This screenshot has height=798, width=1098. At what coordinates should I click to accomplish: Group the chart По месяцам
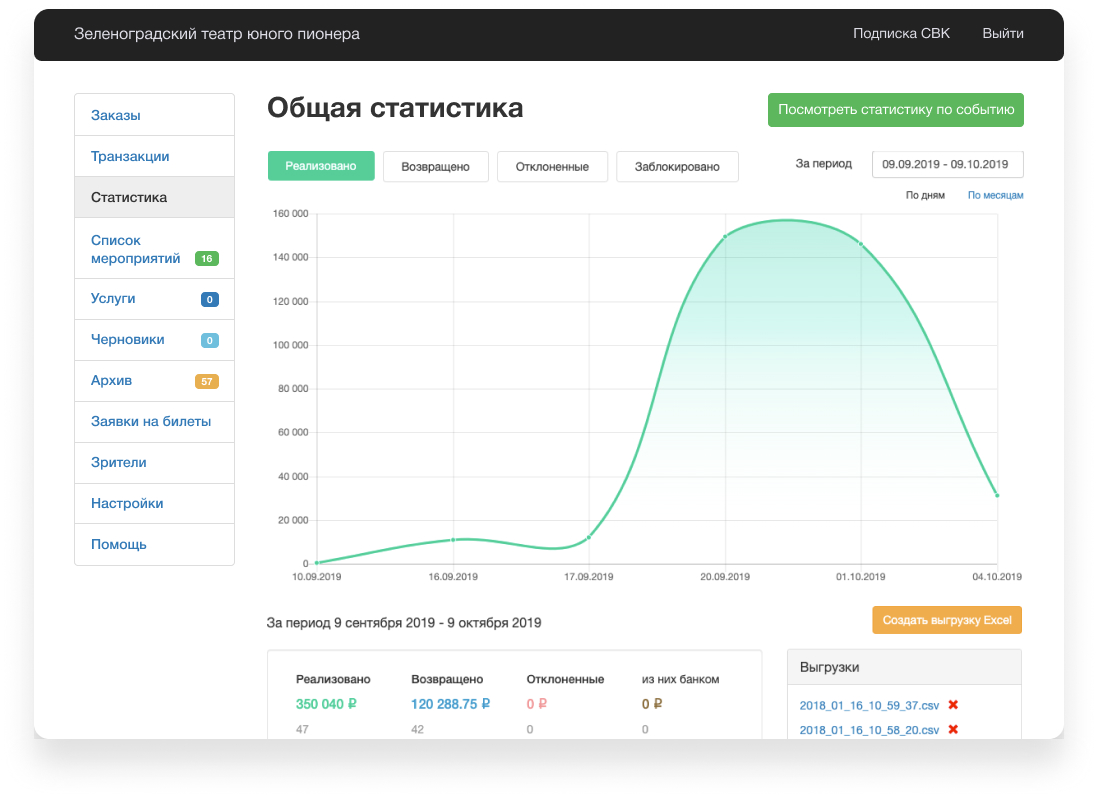click(995, 195)
